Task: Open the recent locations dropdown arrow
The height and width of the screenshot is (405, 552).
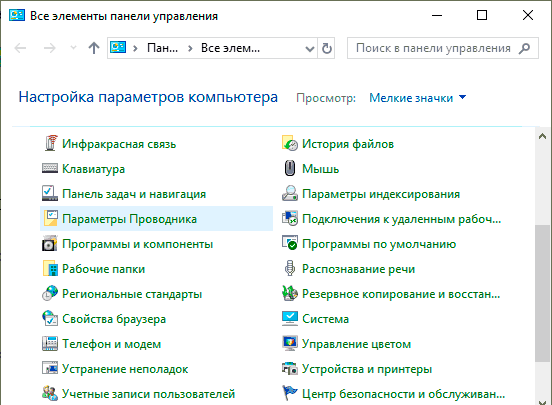Action: (73, 48)
